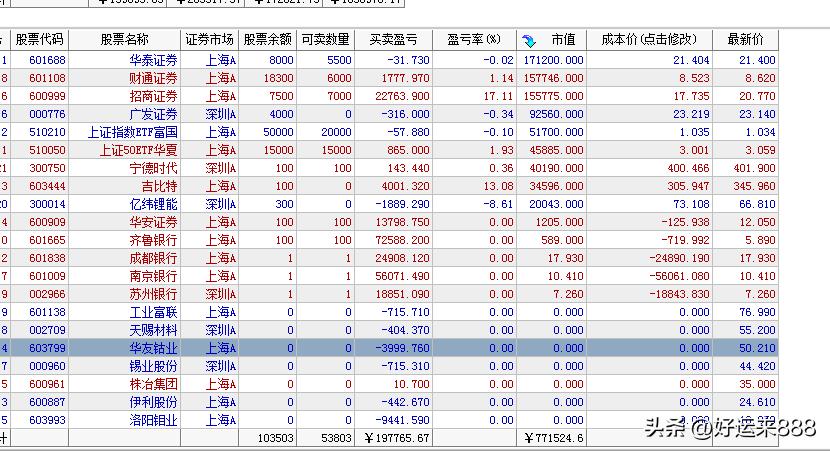This screenshot has height=452, width=830.
Task: Sort by 最新价 column header
Action: coord(745,40)
